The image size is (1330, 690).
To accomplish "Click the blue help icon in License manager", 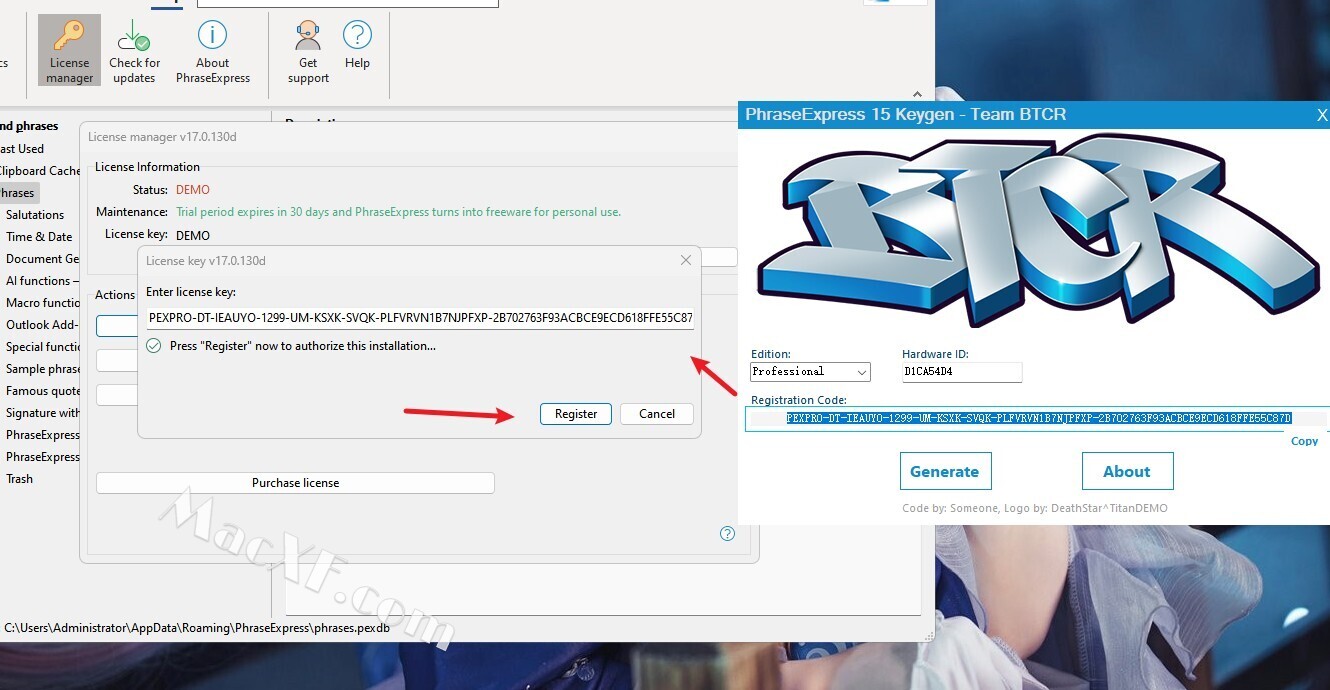I will [727, 533].
